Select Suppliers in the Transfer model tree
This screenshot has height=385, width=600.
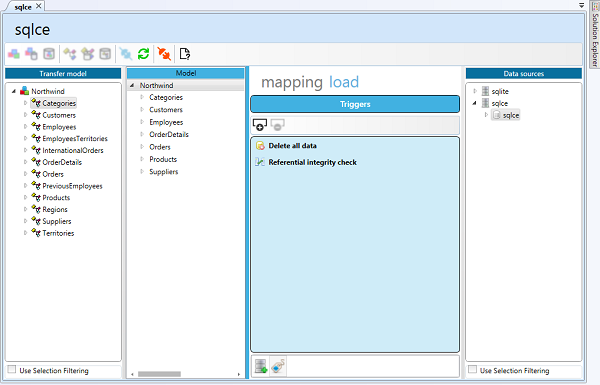[x=57, y=221]
